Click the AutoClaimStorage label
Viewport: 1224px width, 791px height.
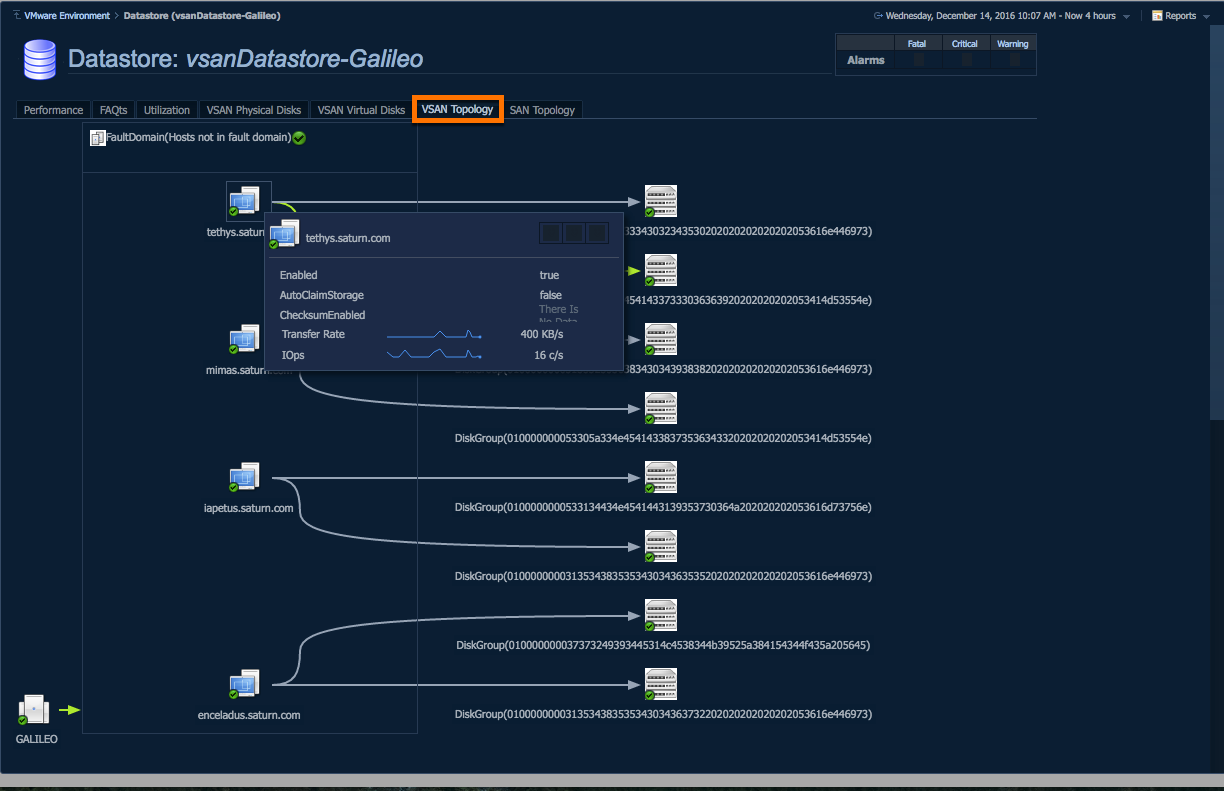[322, 295]
